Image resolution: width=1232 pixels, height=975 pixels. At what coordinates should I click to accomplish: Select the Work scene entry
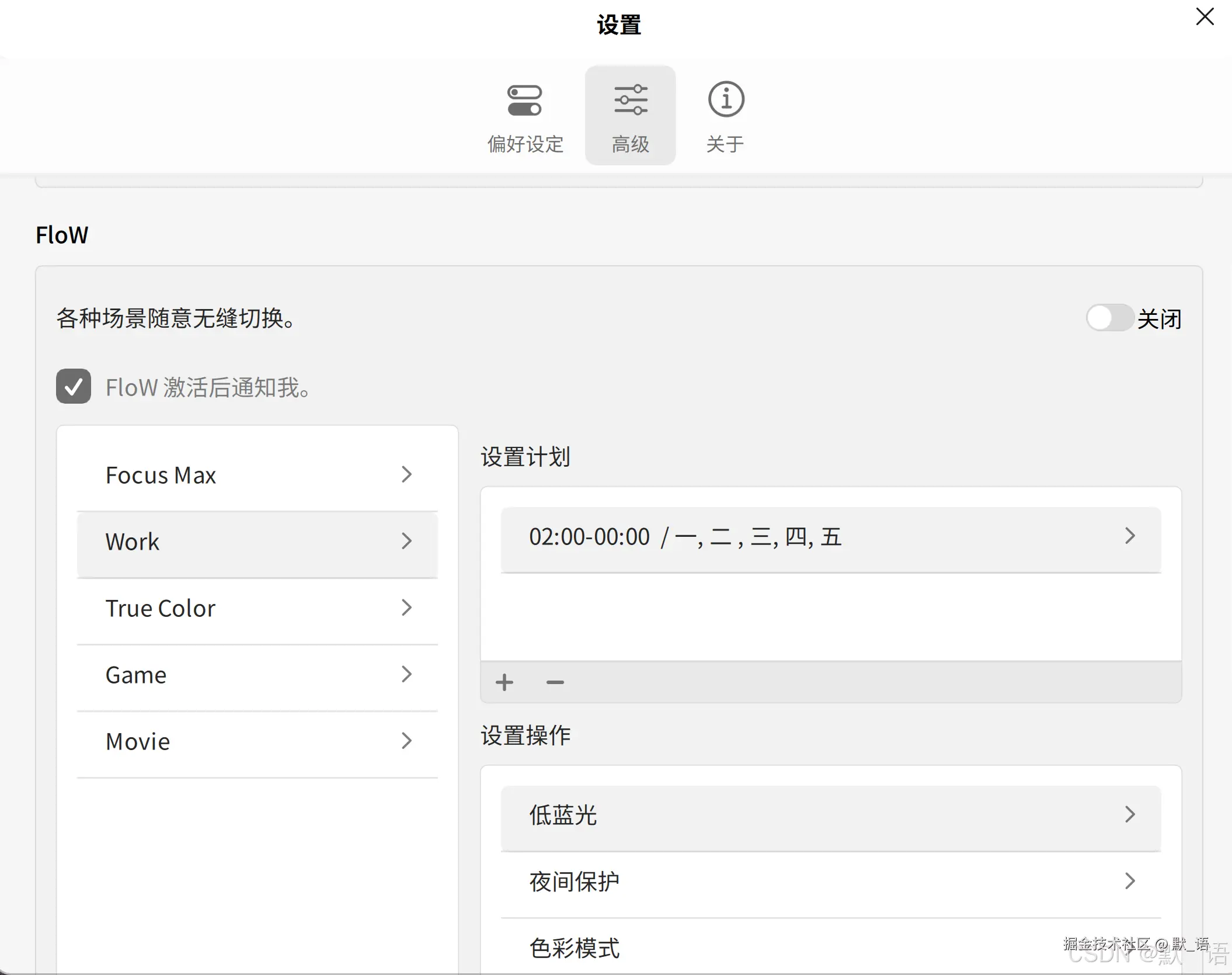(133, 542)
